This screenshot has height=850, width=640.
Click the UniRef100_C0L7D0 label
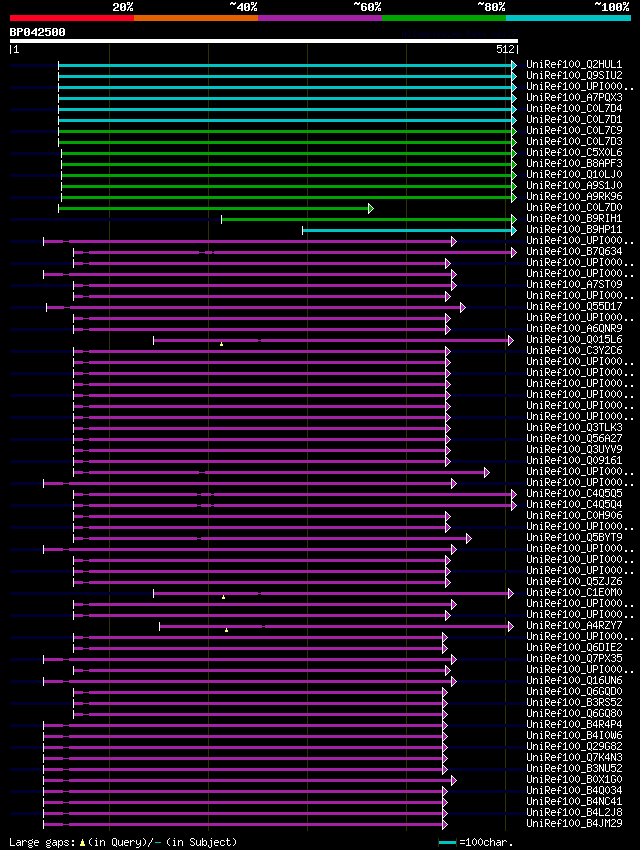(574, 207)
